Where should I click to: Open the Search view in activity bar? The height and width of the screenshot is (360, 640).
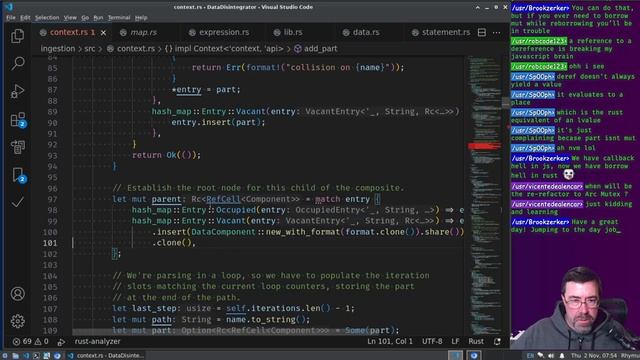tap(18, 63)
